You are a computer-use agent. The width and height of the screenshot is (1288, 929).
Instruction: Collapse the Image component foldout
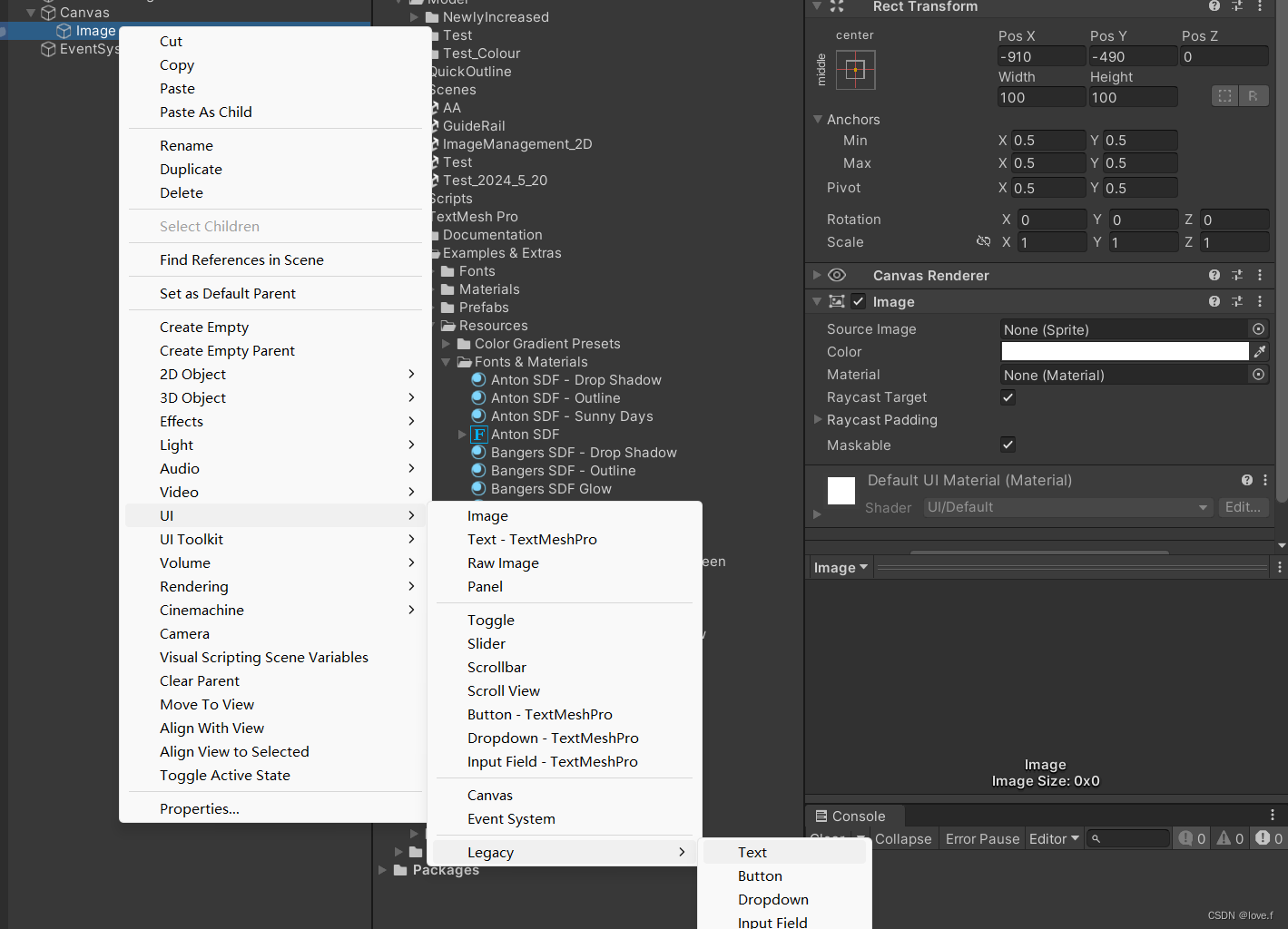point(817,301)
